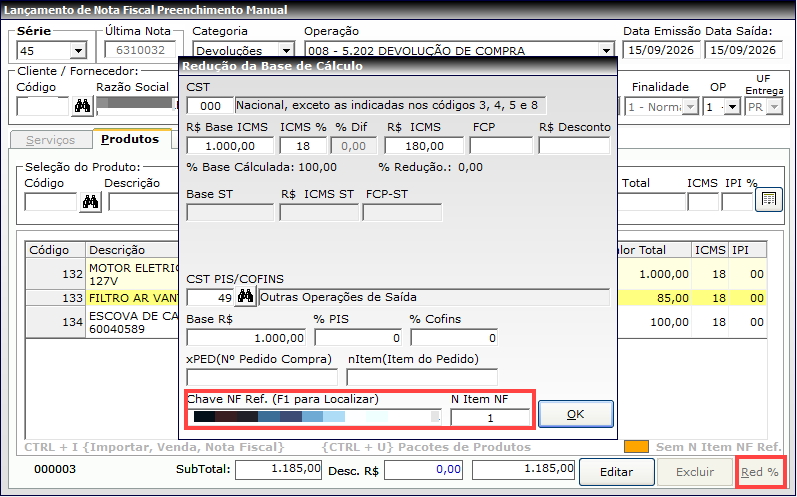Click the Código column header in product grid

[56, 250]
